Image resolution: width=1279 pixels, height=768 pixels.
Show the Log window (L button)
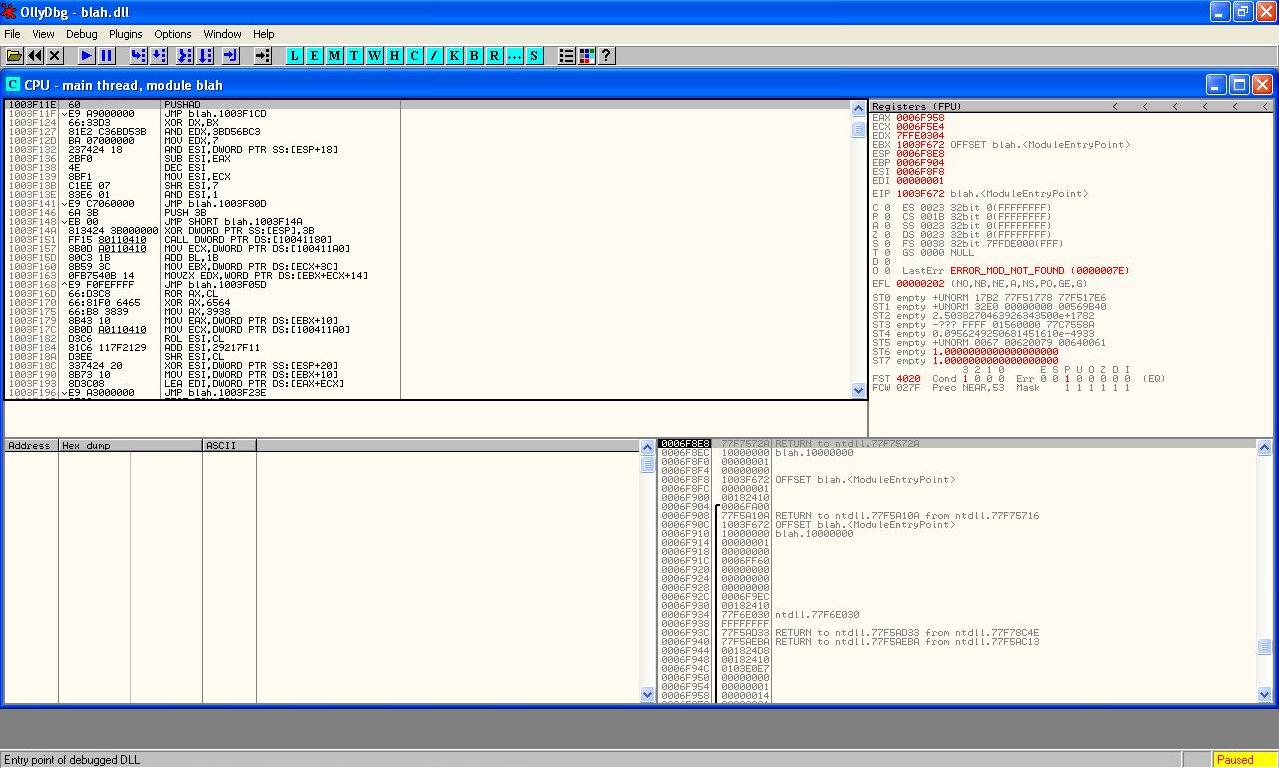click(x=295, y=56)
